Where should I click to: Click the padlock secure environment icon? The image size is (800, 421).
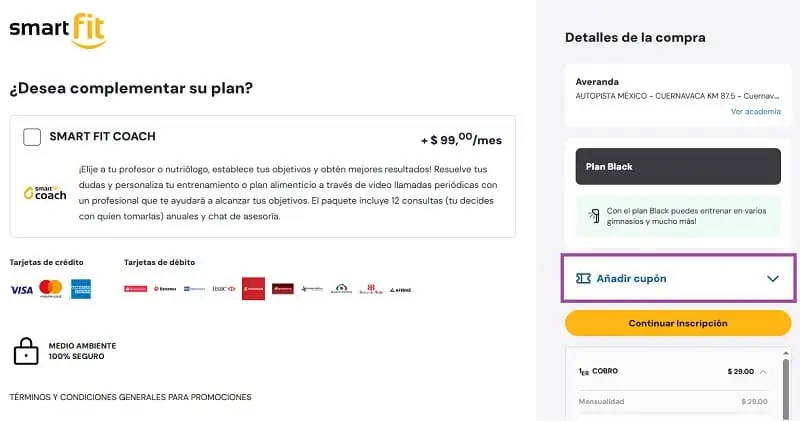[26, 351]
